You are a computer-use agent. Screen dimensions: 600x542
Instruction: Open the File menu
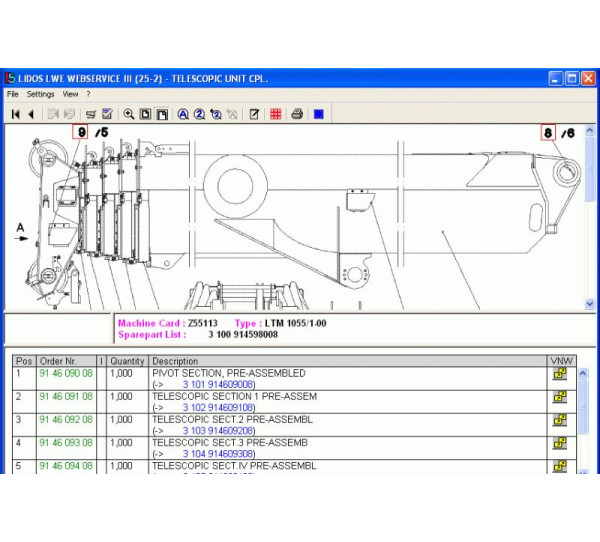pyautogui.click(x=13, y=94)
